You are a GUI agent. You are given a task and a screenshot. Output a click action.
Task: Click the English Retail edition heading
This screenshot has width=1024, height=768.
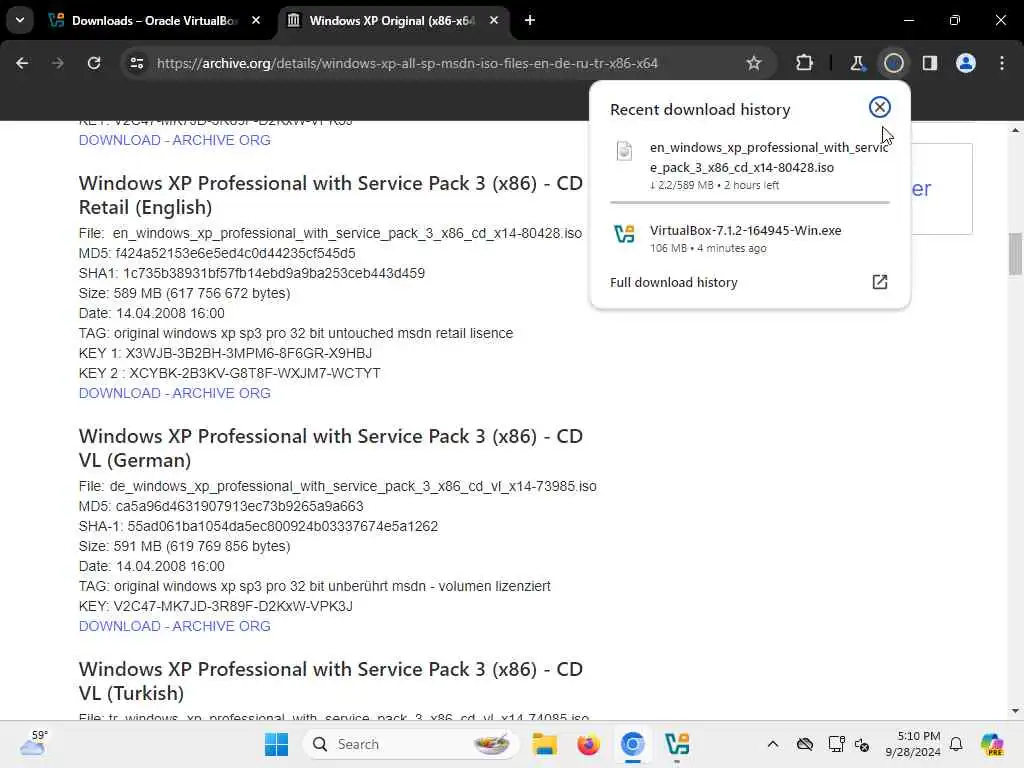pyautogui.click(x=330, y=195)
